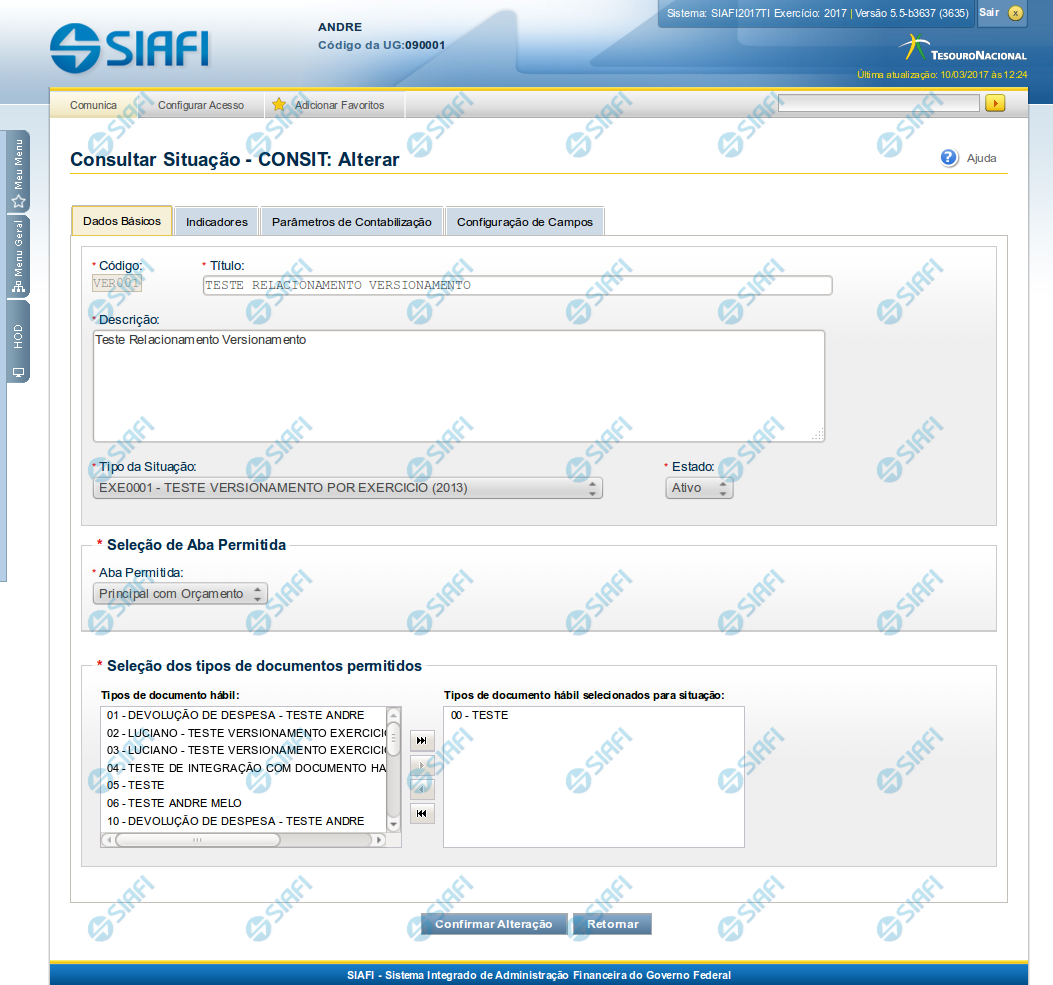1053x985 pixels.
Task: Click the move-all-left double arrow button
Action: click(x=422, y=813)
